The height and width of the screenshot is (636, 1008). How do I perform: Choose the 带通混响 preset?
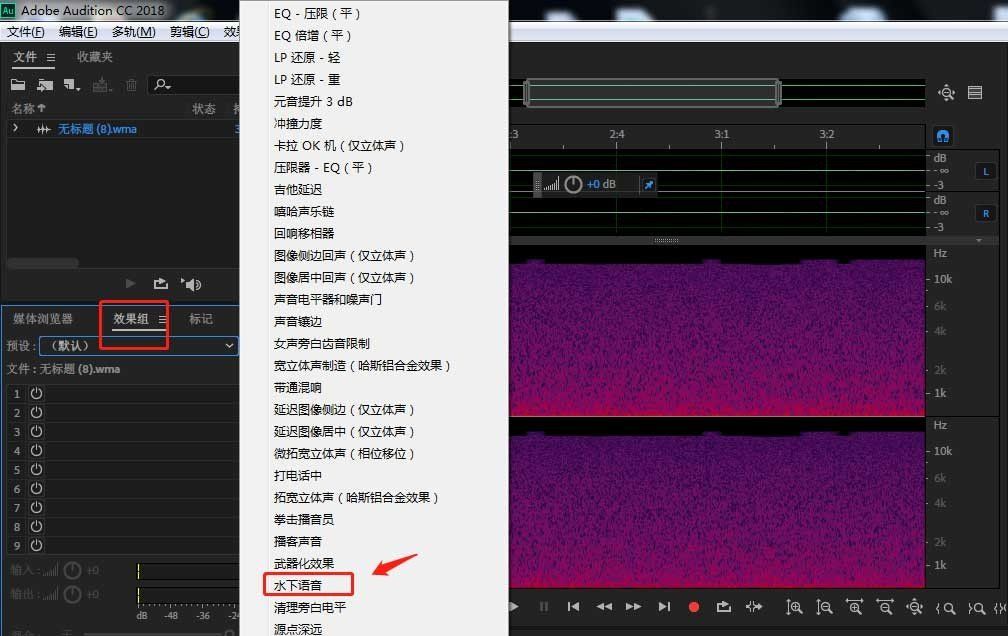[298, 388]
